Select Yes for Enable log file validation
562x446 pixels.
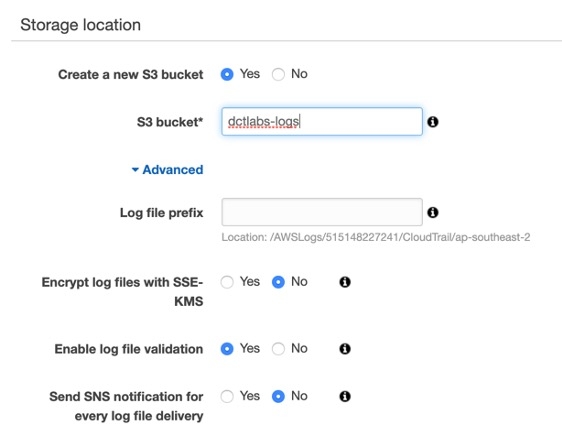[227, 349]
